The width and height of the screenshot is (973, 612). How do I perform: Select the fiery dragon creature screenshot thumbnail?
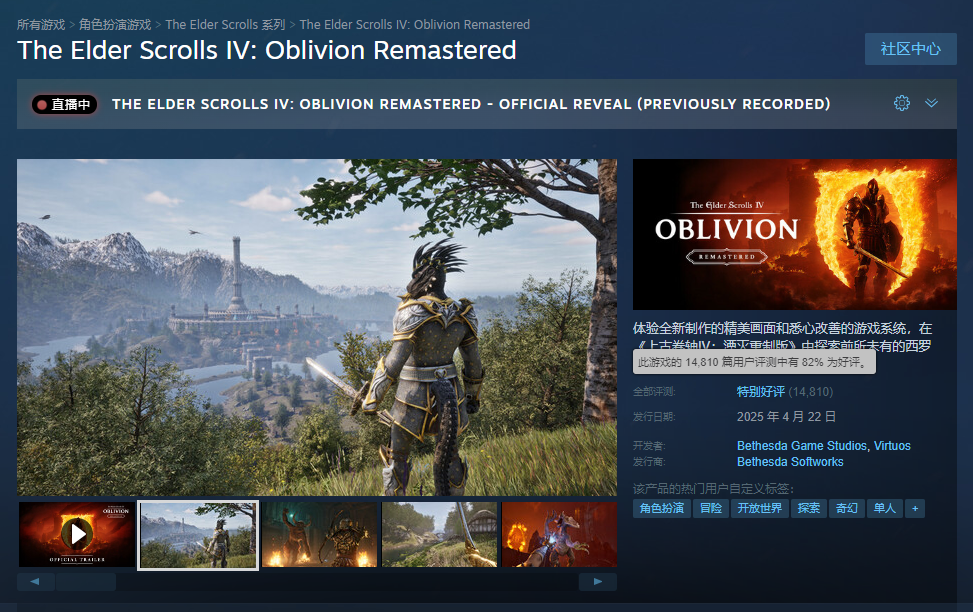click(559, 534)
